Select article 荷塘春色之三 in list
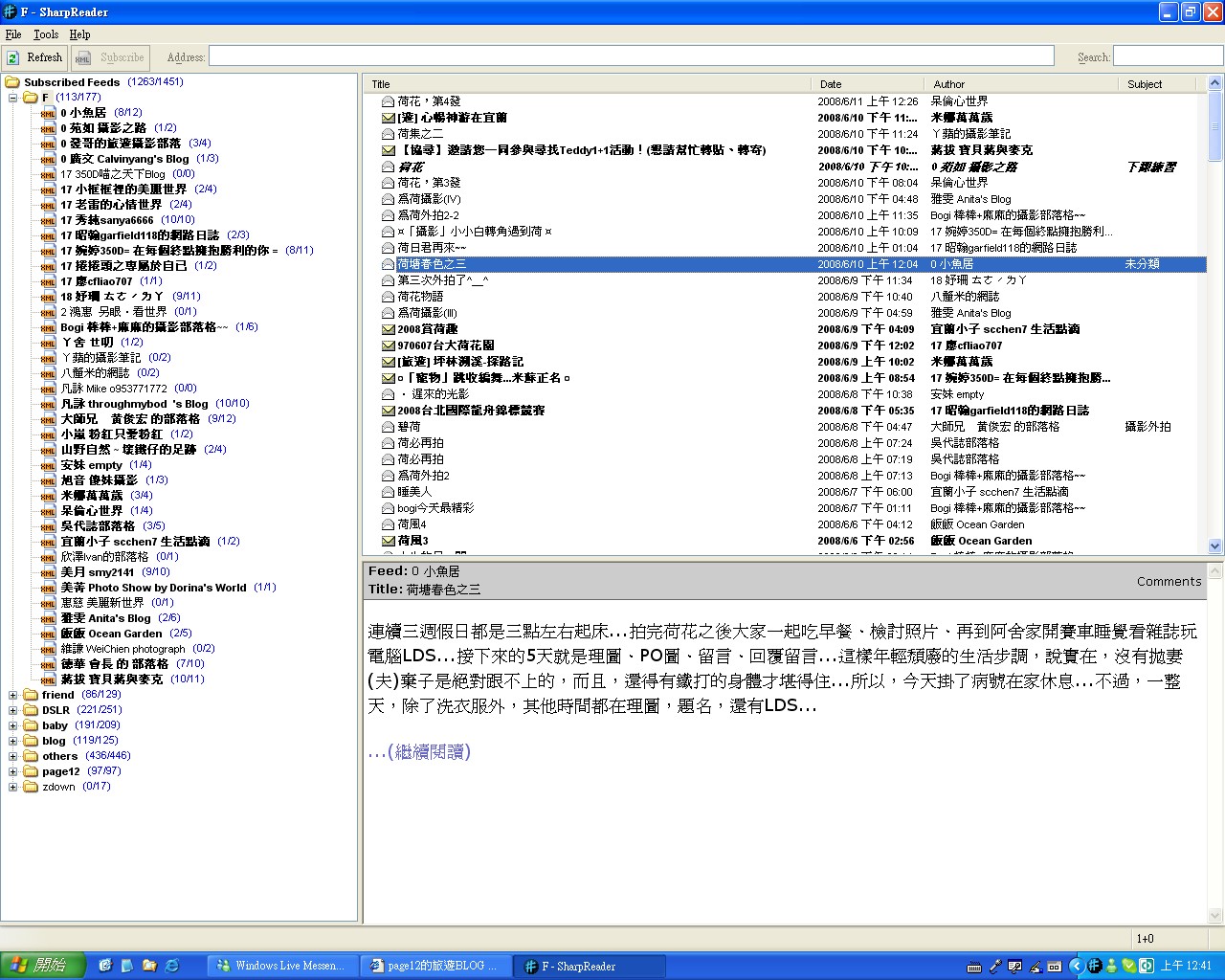This screenshot has height=980, width=1225. click(785, 264)
